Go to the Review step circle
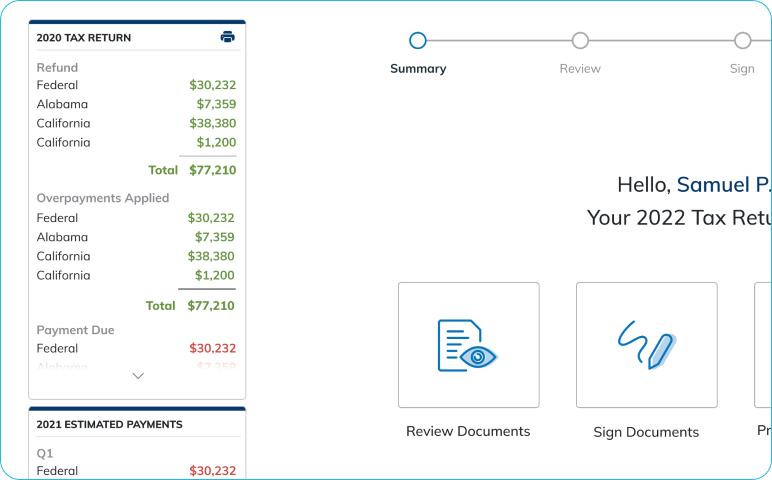The width and height of the screenshot is (772, 480). (580, 40)
